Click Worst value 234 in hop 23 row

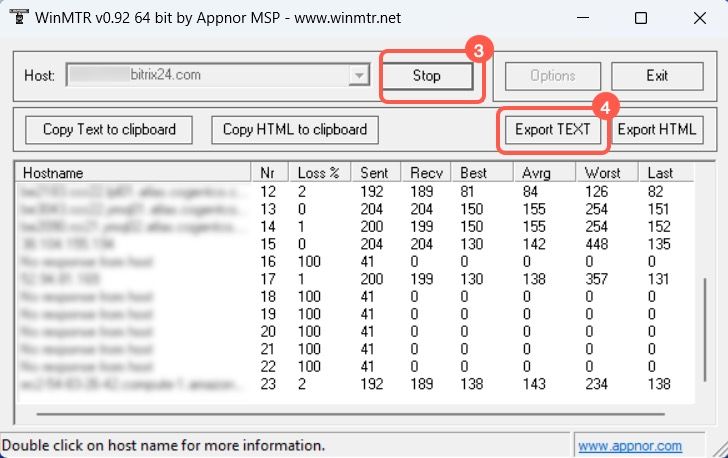click(597, 384)
